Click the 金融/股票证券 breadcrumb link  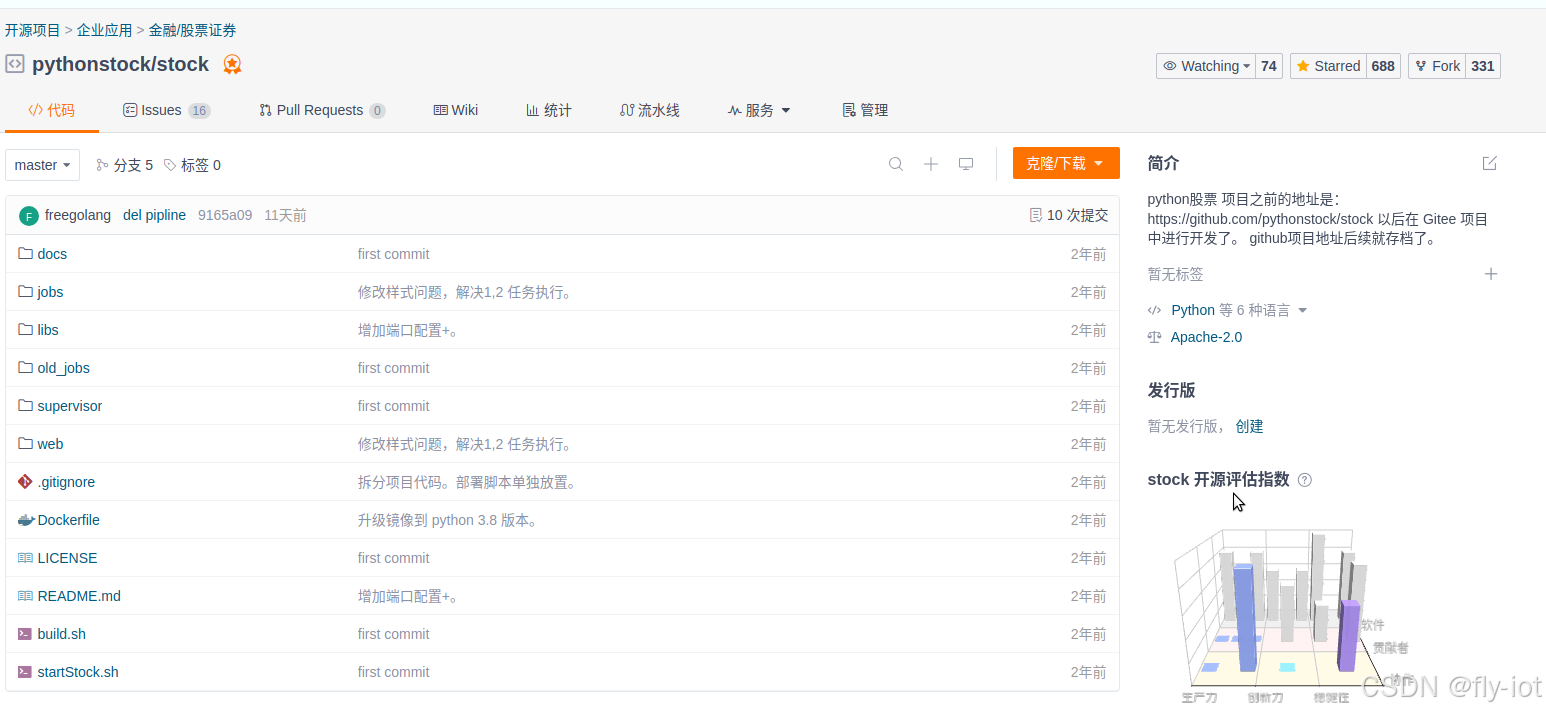[193, 31]
